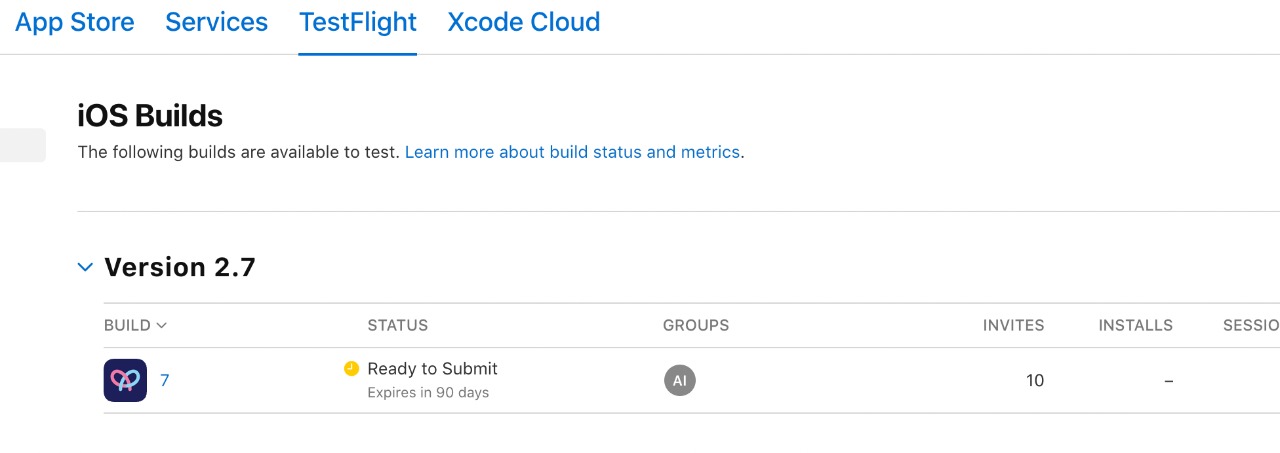1280x453 pixels.
Task: Click the INVITES column header
Action: [1013, 325]
